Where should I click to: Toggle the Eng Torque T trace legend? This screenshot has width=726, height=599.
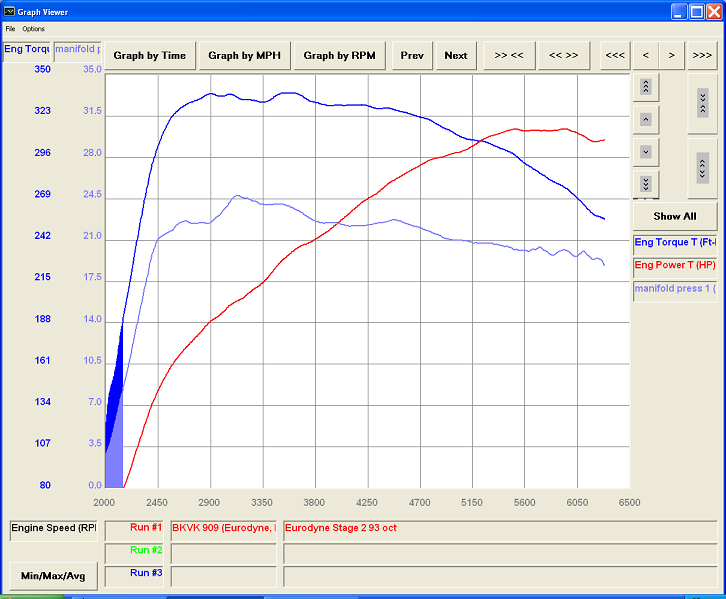674,243
